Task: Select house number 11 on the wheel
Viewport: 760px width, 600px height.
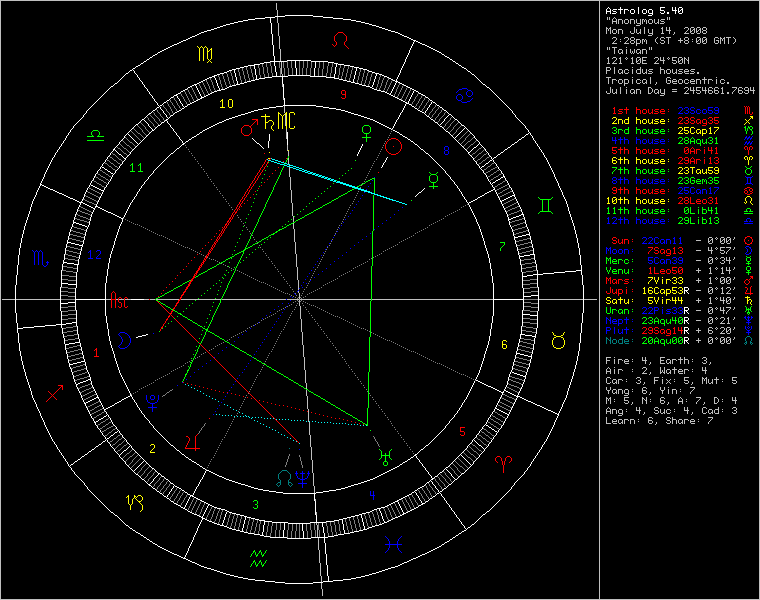Action: tap(136, 168)
